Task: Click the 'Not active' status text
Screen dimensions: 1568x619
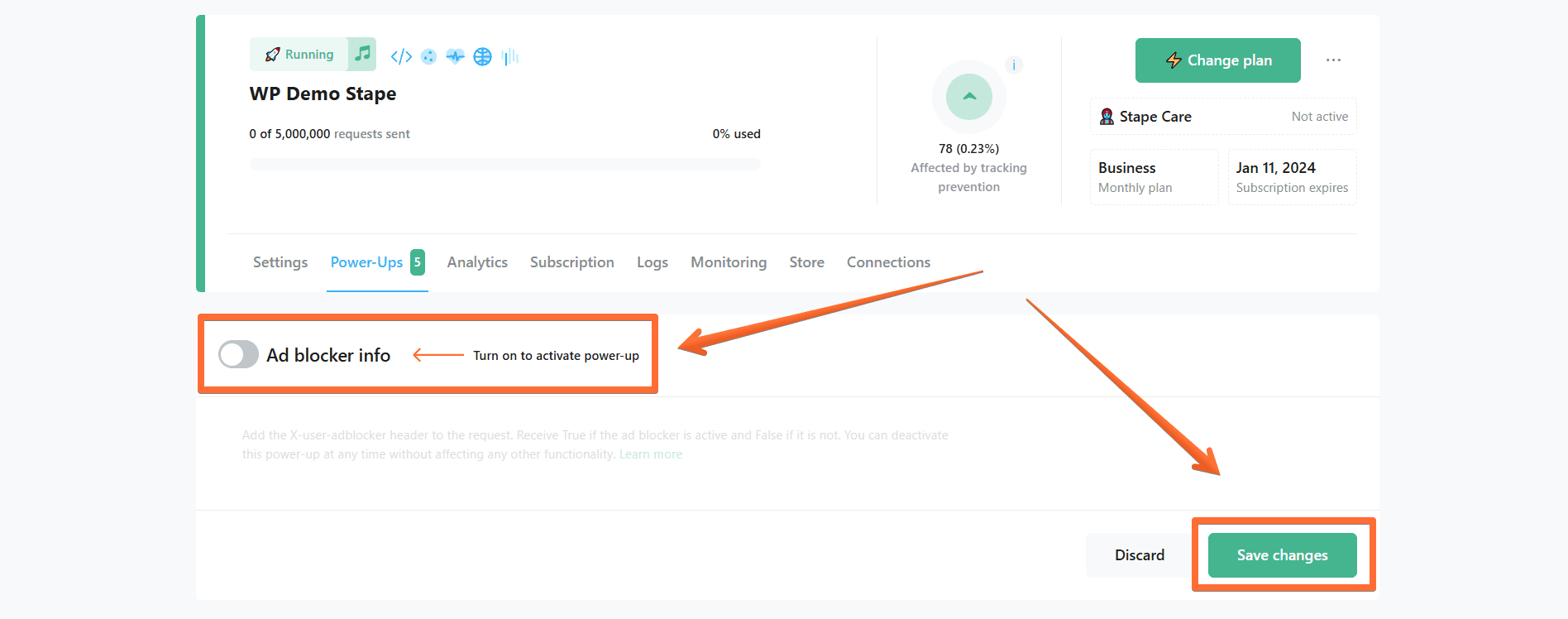Action: click(1320, 117)
